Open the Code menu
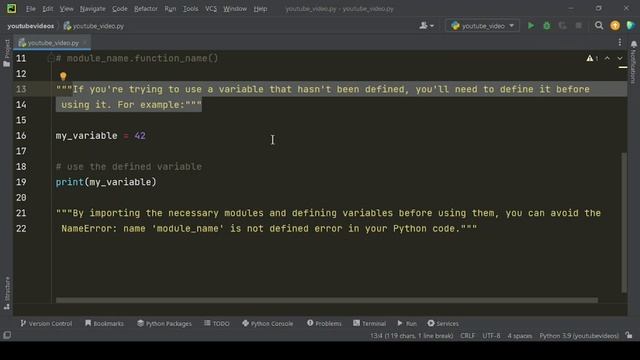This screenshot has height=360, width=640. pyautogui.click(x=120, y=9)
